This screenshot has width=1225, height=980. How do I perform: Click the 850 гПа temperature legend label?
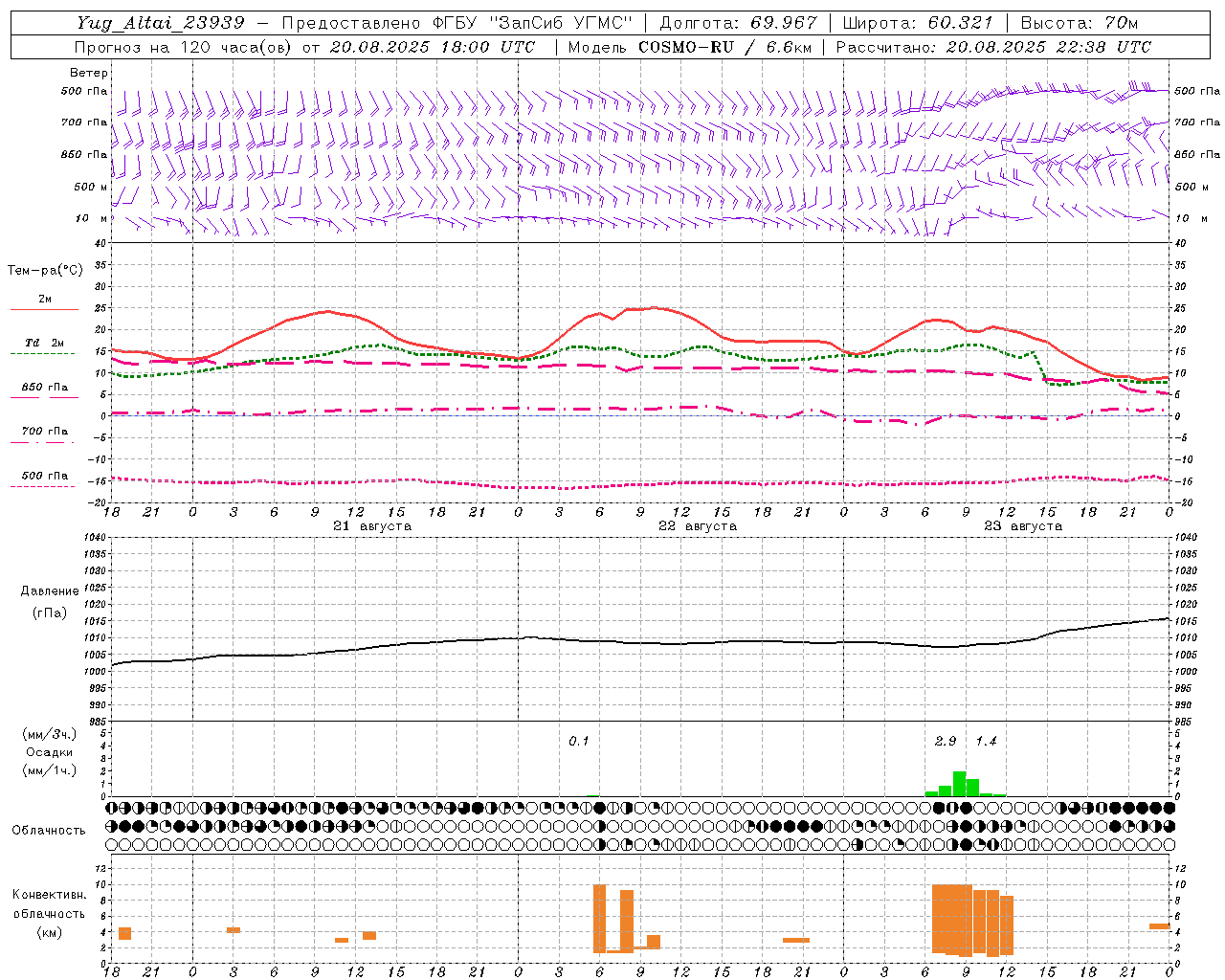[45, 388]
